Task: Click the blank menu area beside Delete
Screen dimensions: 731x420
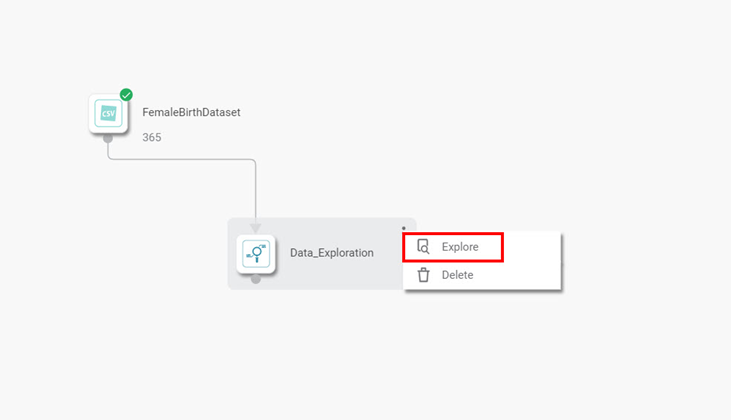Action: (517, 275)
